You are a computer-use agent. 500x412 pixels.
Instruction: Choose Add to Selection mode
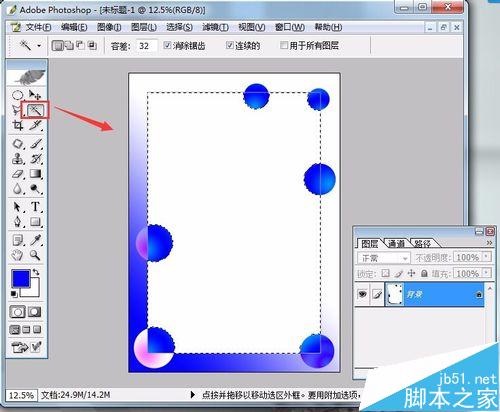(x=69, y=45)
